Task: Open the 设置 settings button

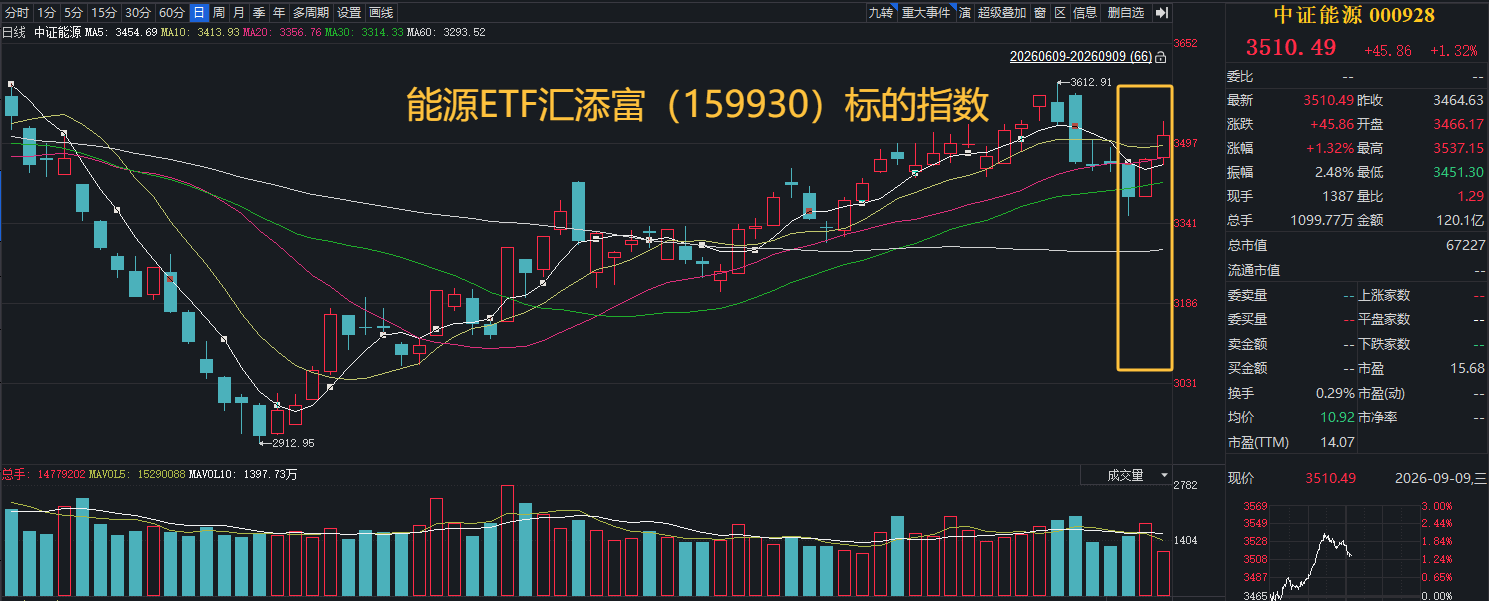Action: pos(349,13)
